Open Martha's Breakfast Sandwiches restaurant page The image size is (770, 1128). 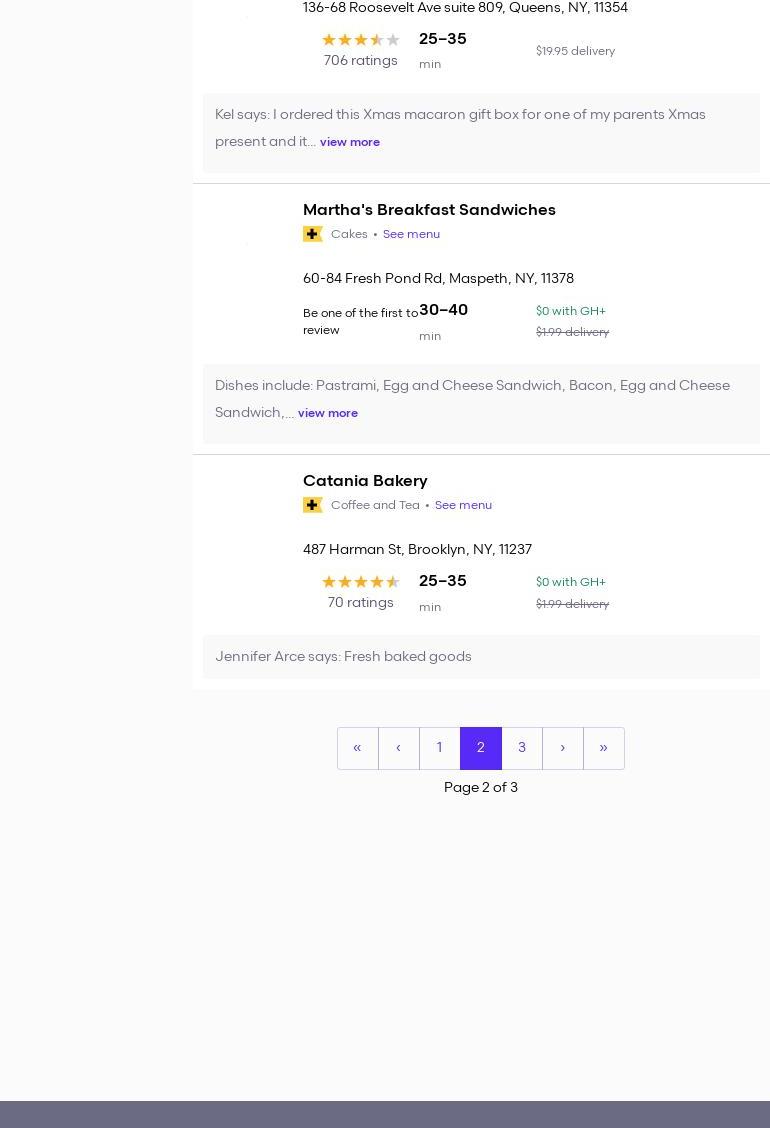click(x=429, y=210)
